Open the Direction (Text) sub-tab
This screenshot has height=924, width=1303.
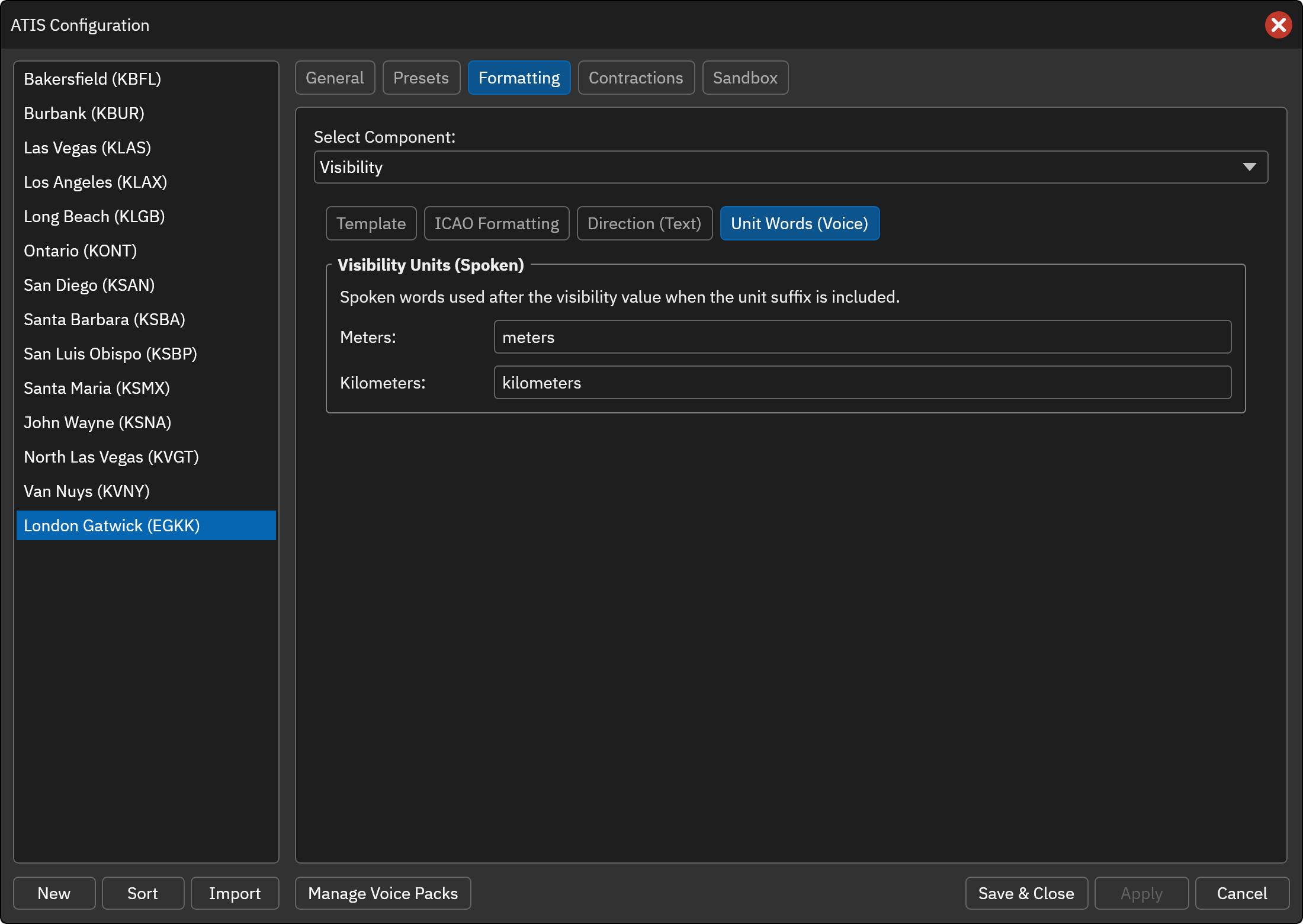tap(644, 223)
